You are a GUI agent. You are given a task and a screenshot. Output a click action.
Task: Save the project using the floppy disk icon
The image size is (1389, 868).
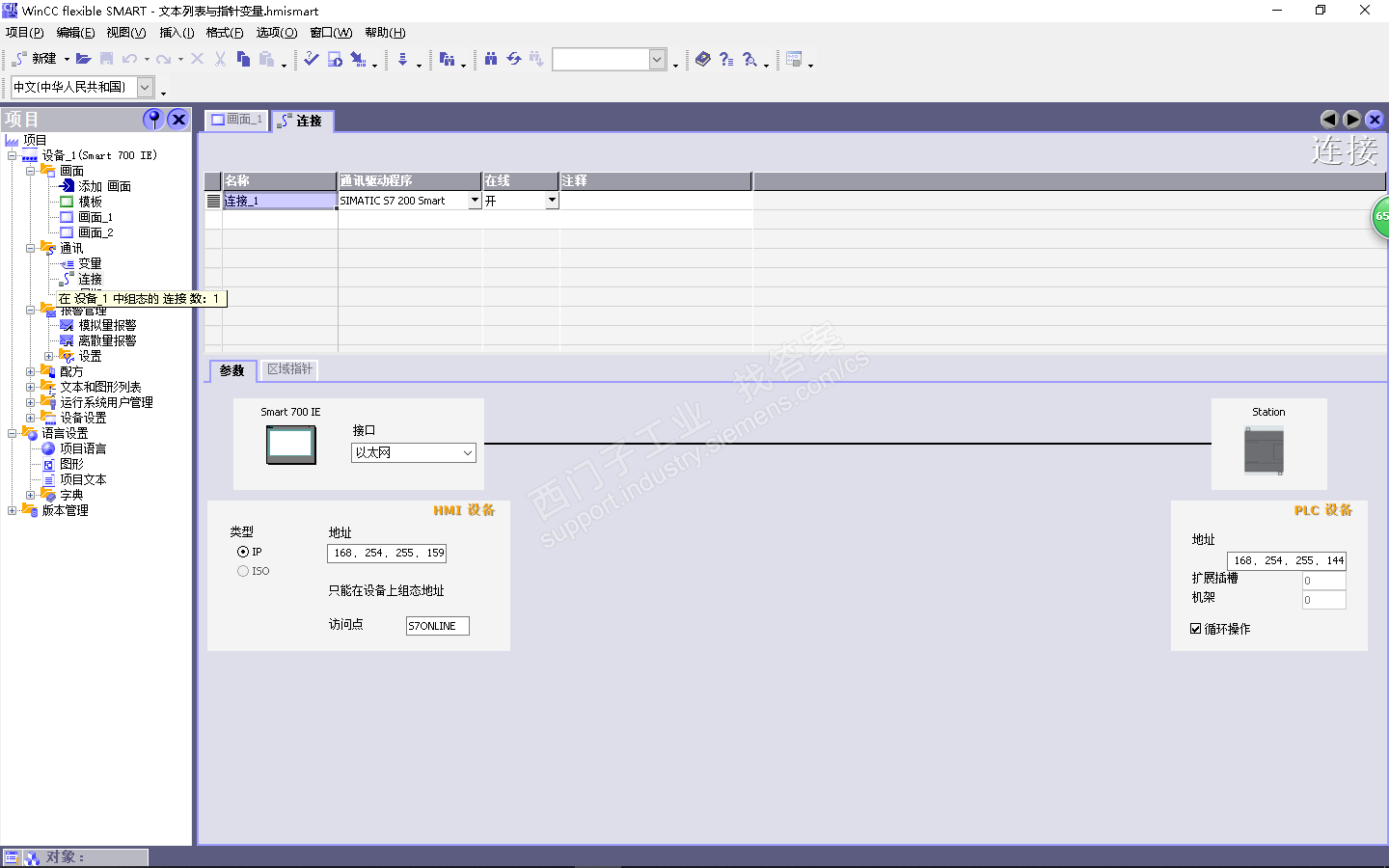point(107,59)
